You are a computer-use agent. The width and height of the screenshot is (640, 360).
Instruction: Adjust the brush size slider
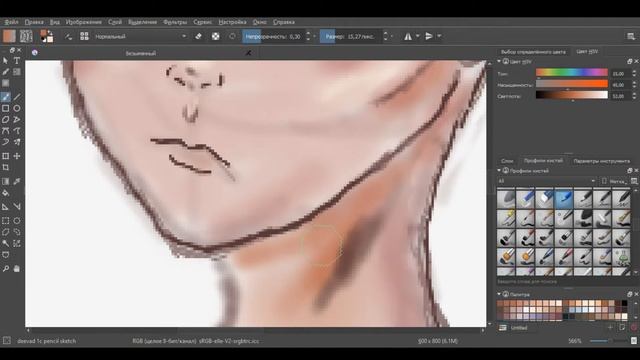(350, 36)
